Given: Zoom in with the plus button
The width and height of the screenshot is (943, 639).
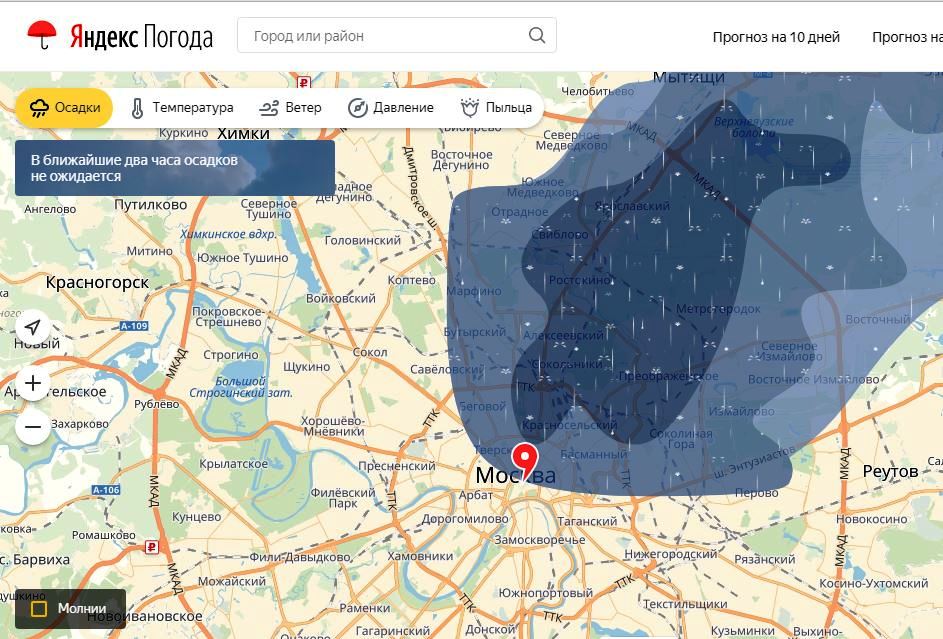Looking at the screenshot, I should pyautogui.click(x=33, y=383).
